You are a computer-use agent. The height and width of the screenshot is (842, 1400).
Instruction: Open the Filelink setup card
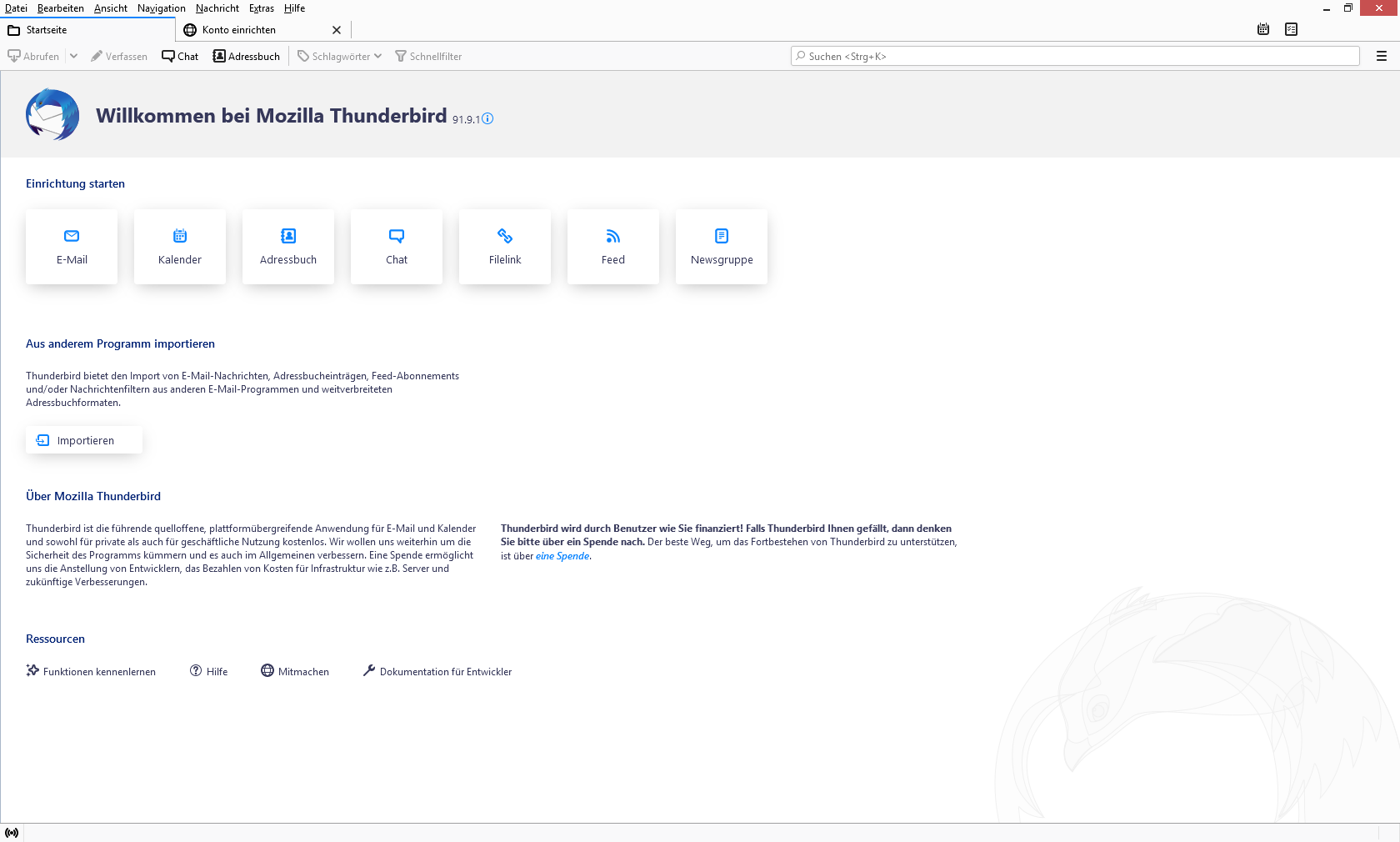[505, 247]
